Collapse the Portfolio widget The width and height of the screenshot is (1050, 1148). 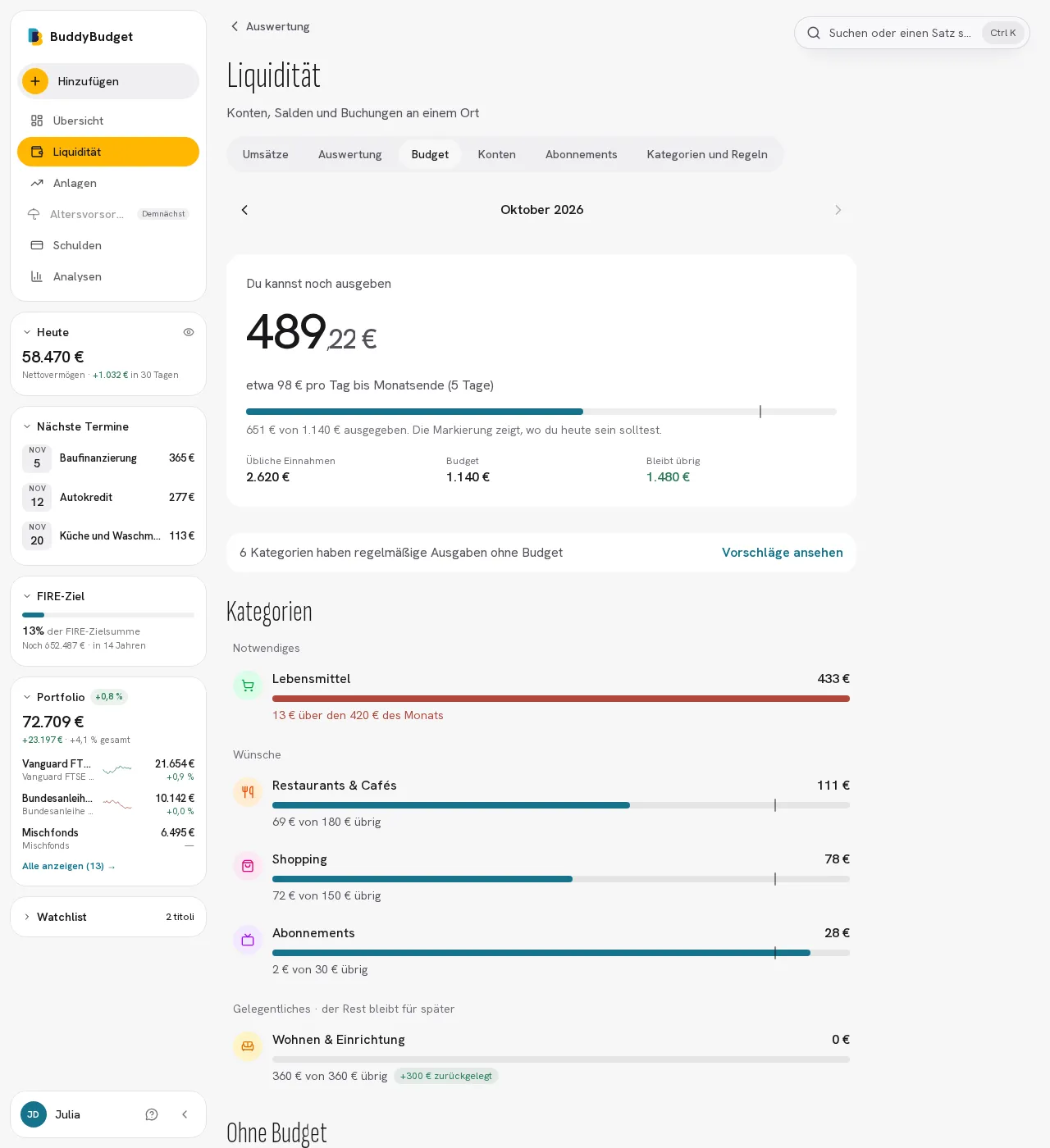pos(27,697)
